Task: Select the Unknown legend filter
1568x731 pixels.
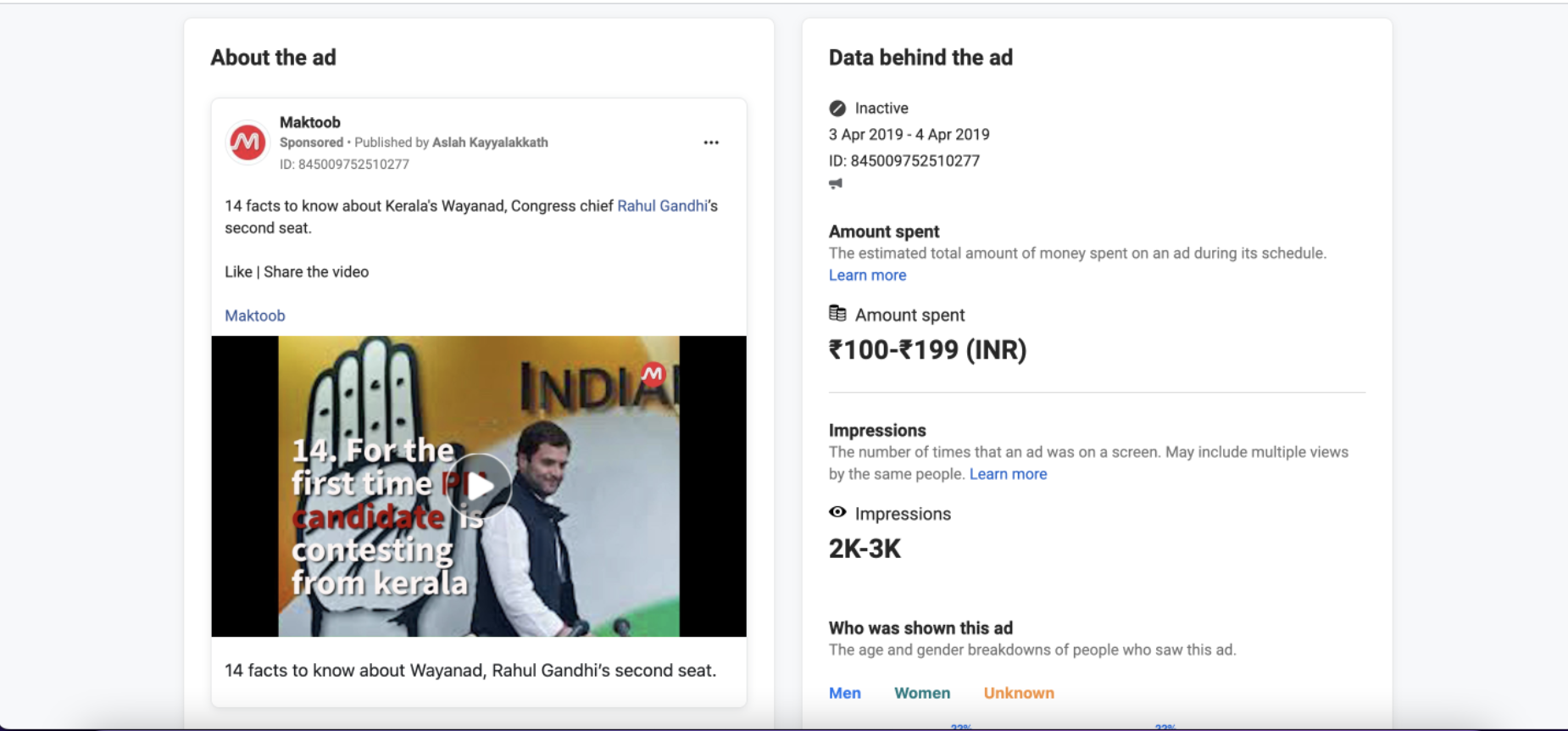Action: pyautogui.click(x=1019, y=693)
